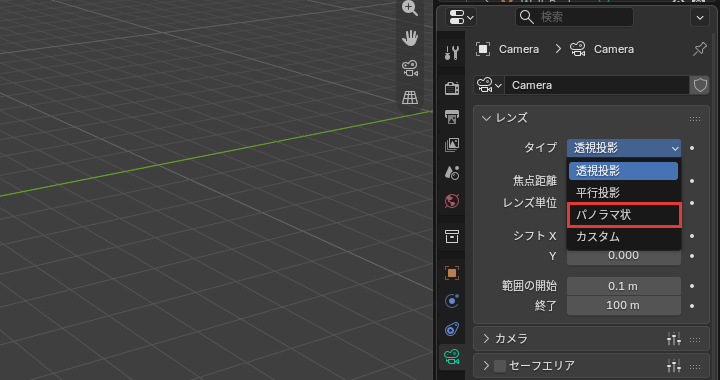Open presets icon on カメラ panel
Screen dimensions: 720x380
[x=674, y=339]
